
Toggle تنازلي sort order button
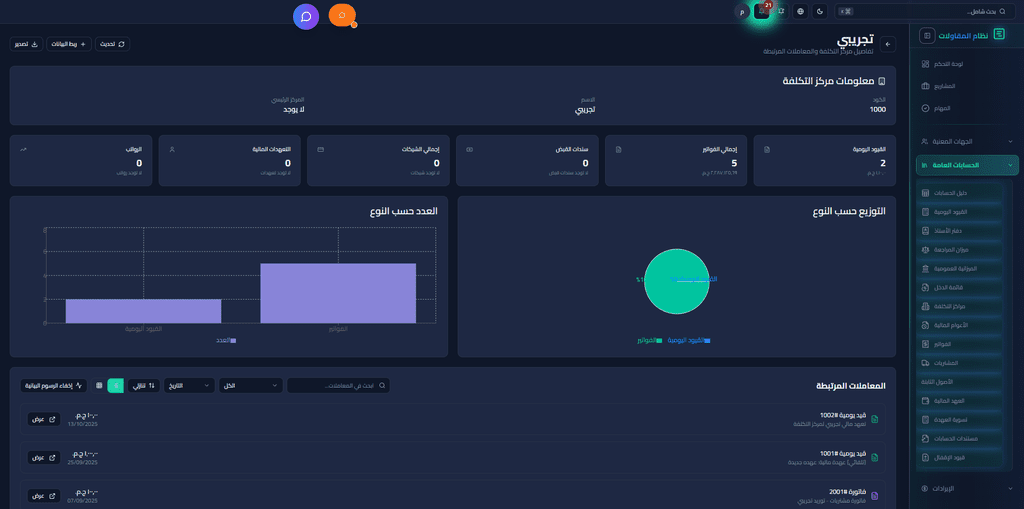(x=144, y=386)
